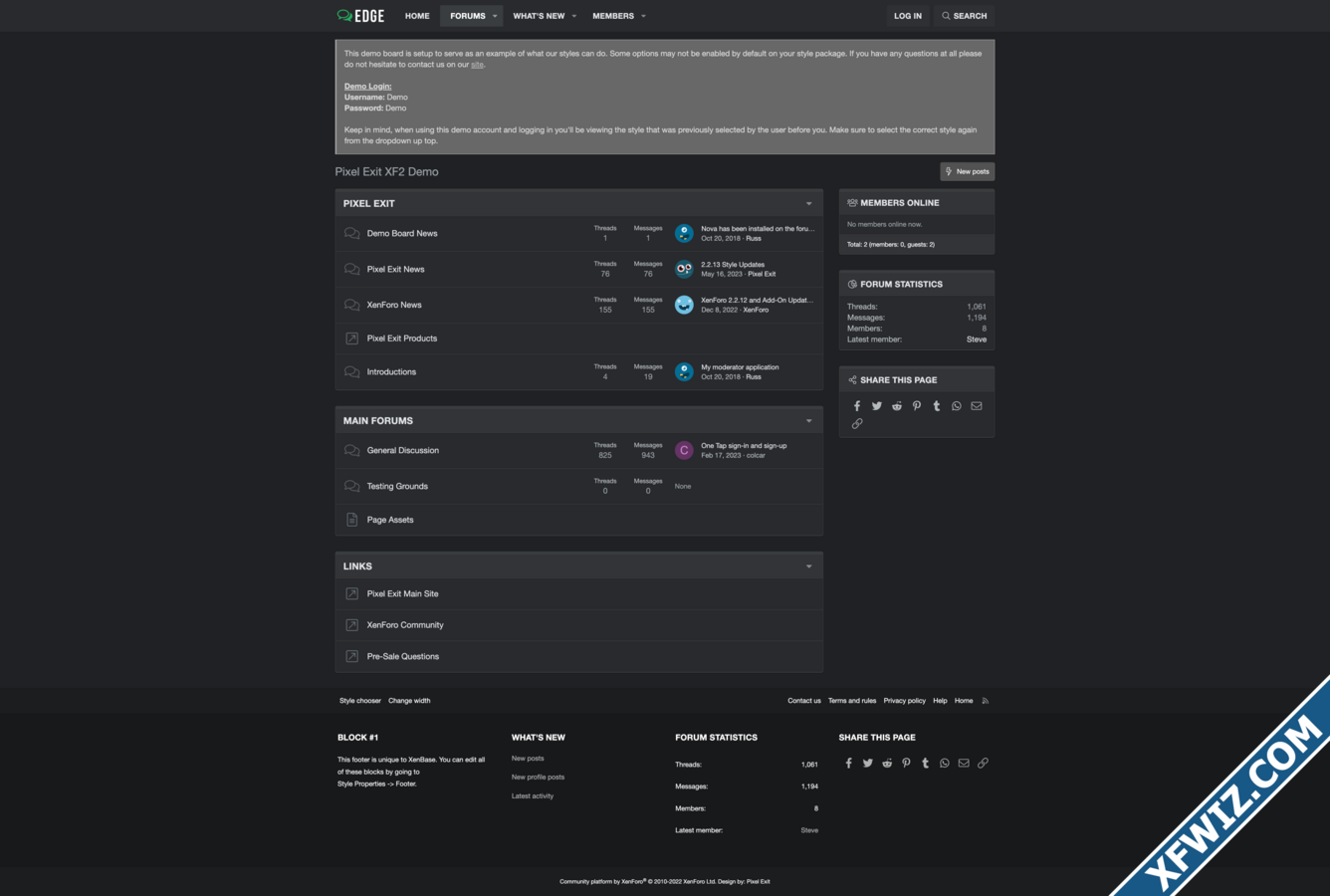The width and height of the screenshot is (1330, 896).
Task: Click the Introductions forum icon
Action: [x=351, y=371]
